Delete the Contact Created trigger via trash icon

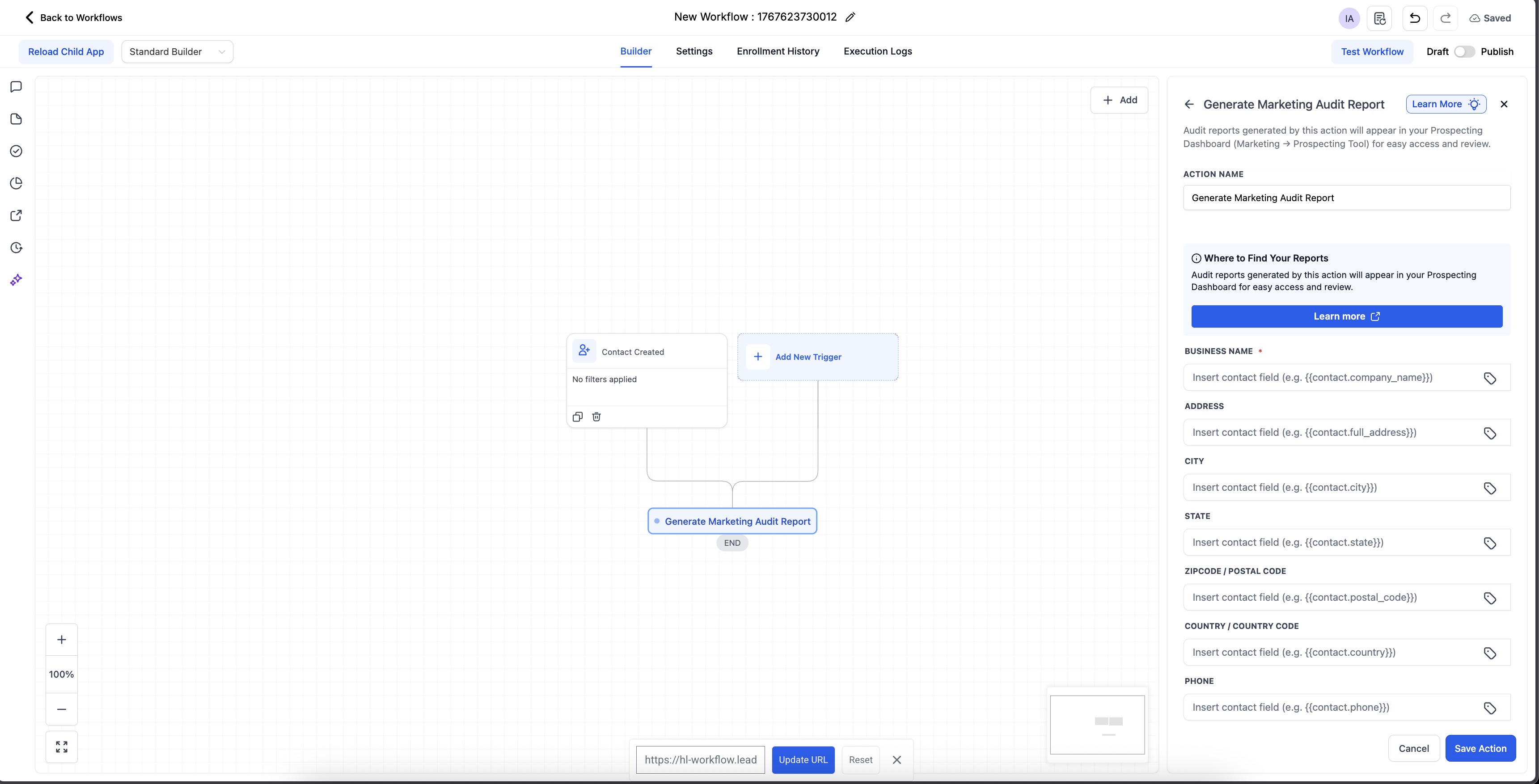point(596,417)
